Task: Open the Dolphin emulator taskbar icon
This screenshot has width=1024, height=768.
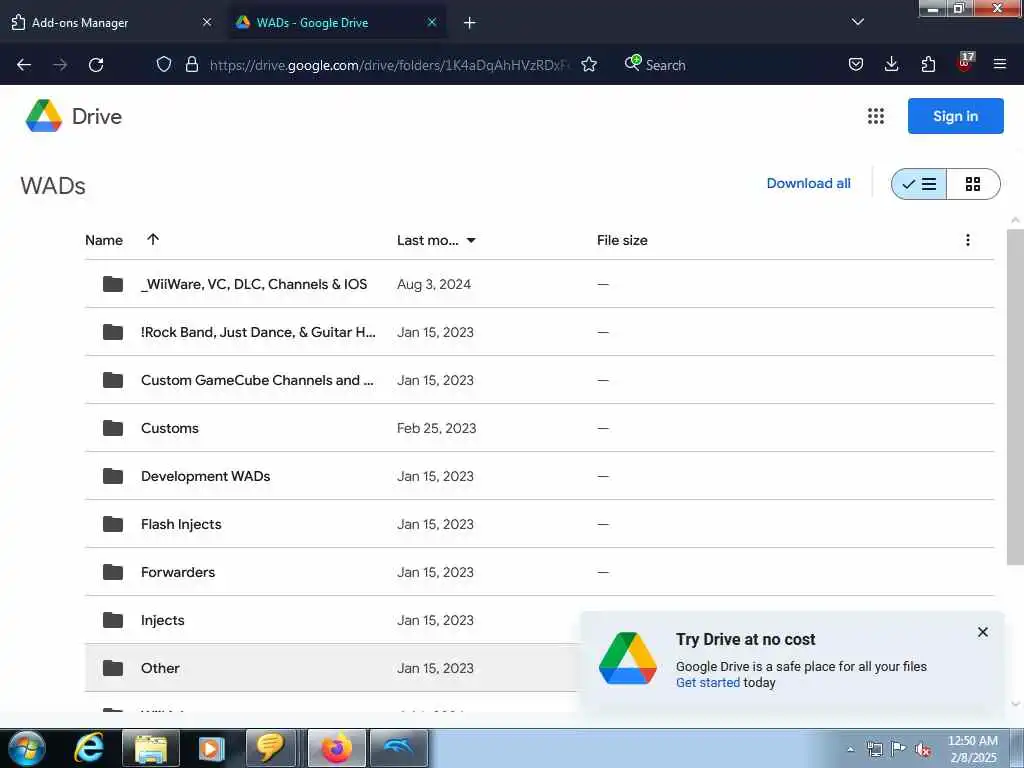Action: tap(399, 748)
